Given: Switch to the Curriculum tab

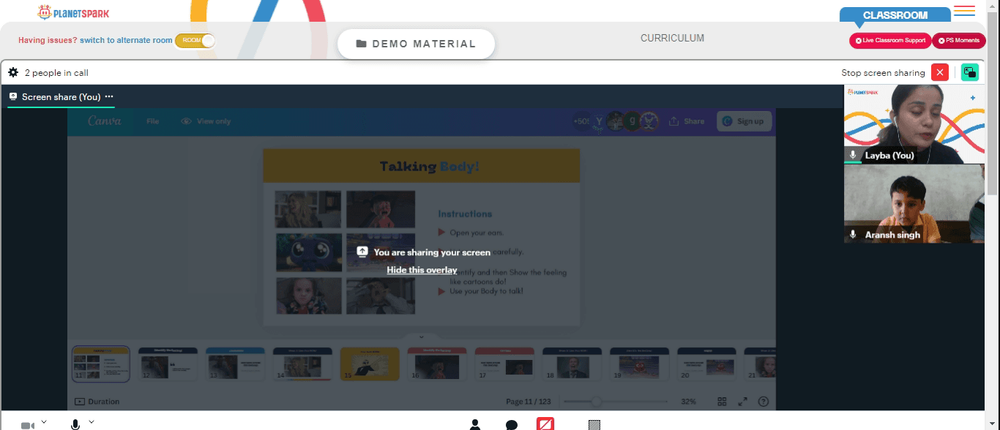Looking at the screenshot, I should 672,38.
